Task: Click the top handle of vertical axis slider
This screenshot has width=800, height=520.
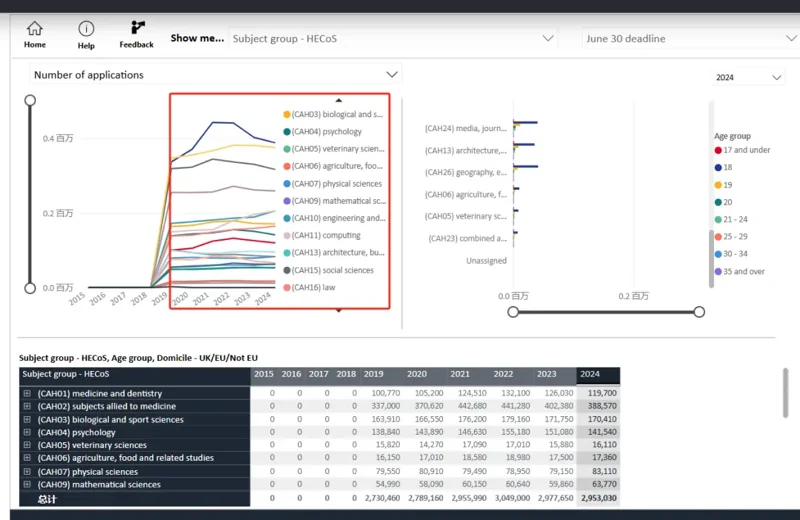Action: (x=30, y=100)
